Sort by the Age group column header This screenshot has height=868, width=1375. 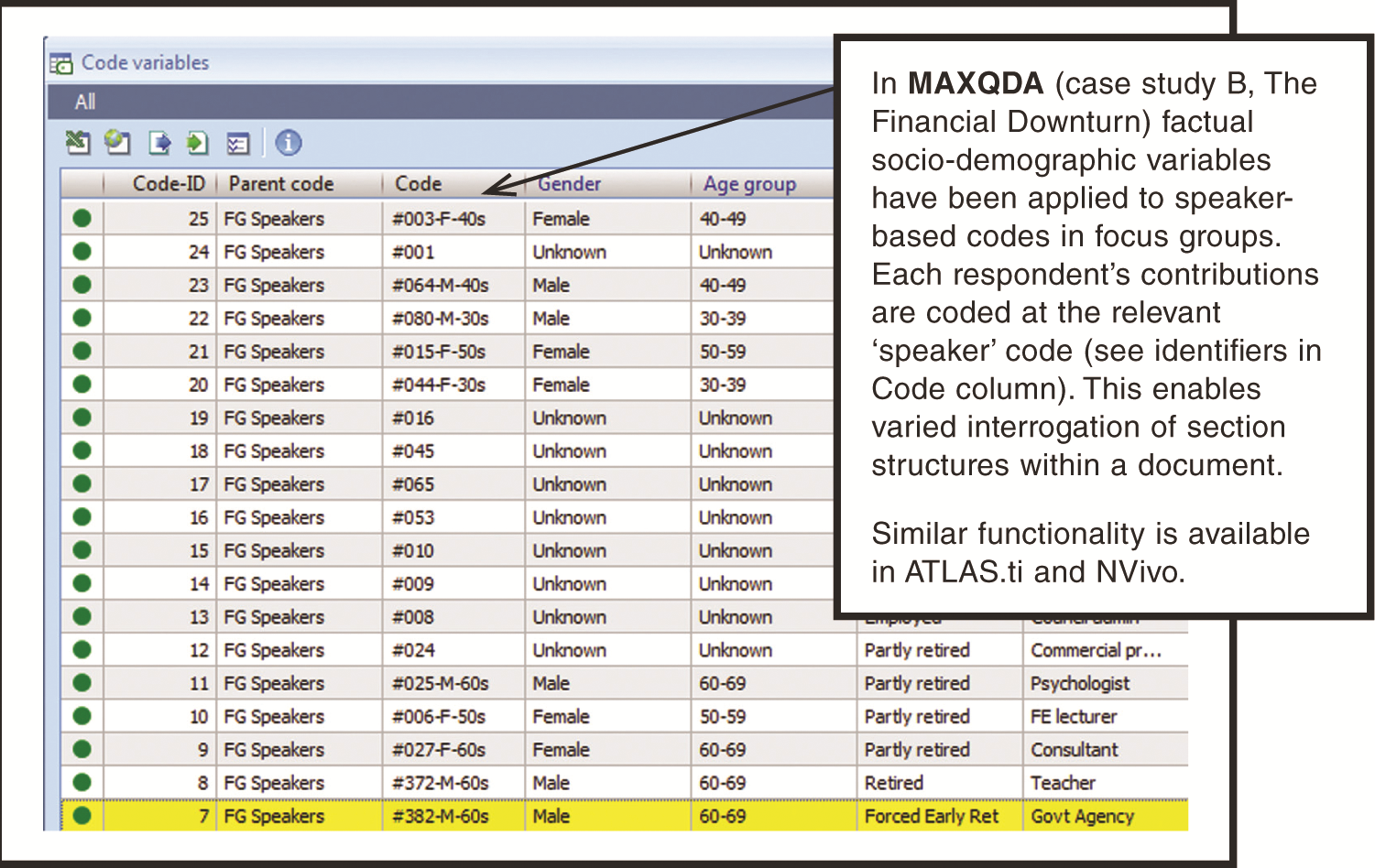[762, 184]
